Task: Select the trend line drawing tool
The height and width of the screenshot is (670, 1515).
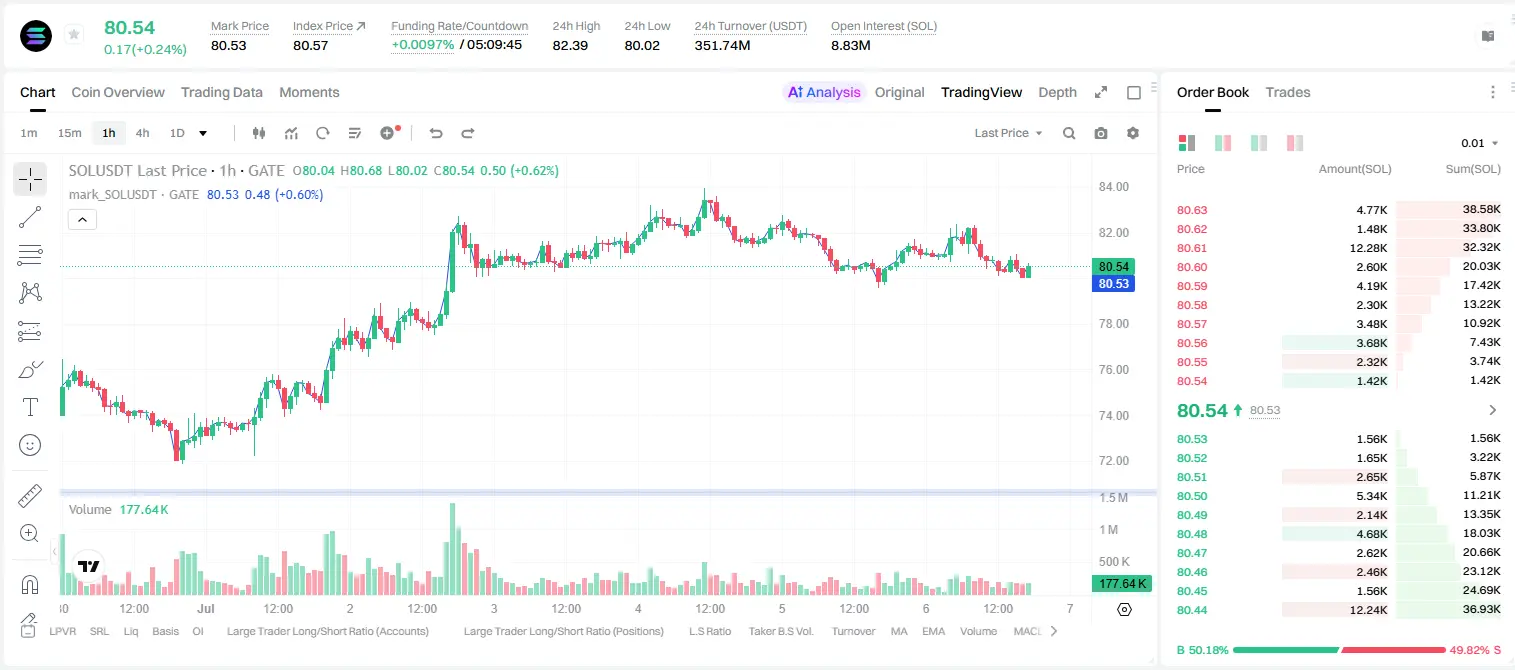Action: 30,217
